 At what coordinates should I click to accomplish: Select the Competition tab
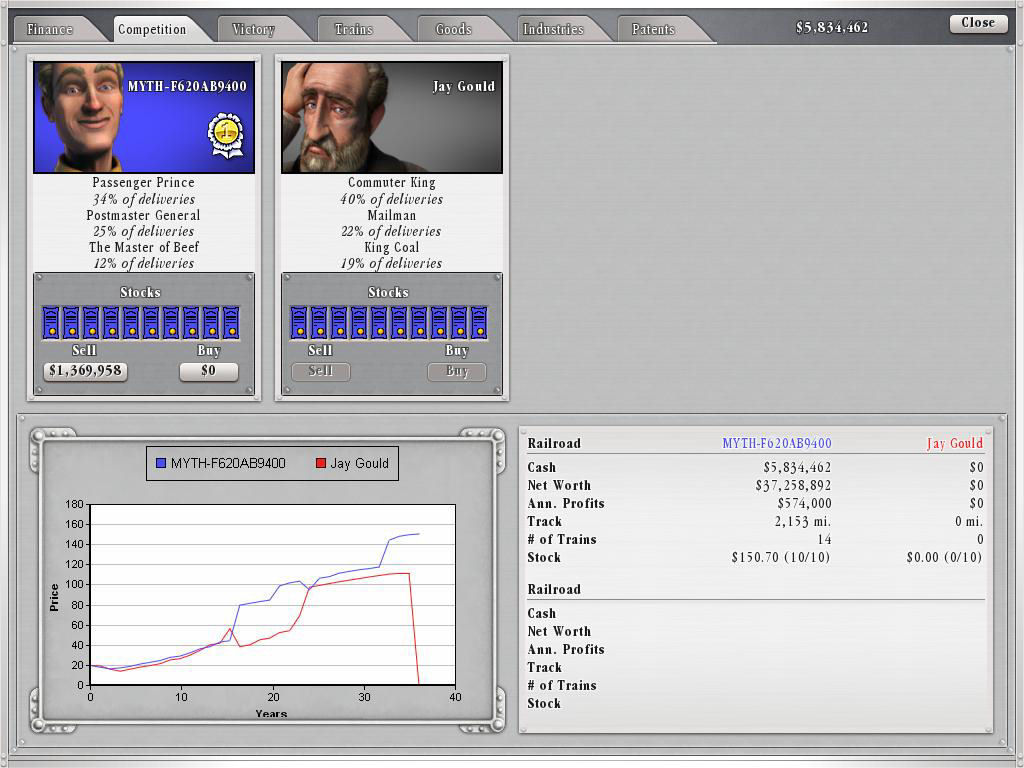click(x=152, y=29)
